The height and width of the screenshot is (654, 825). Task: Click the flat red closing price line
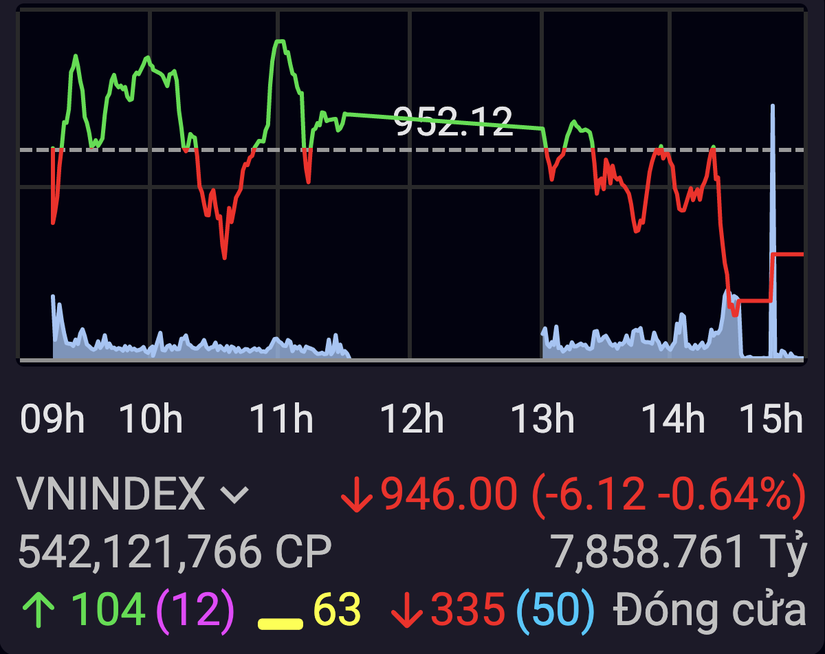point(788,255)
